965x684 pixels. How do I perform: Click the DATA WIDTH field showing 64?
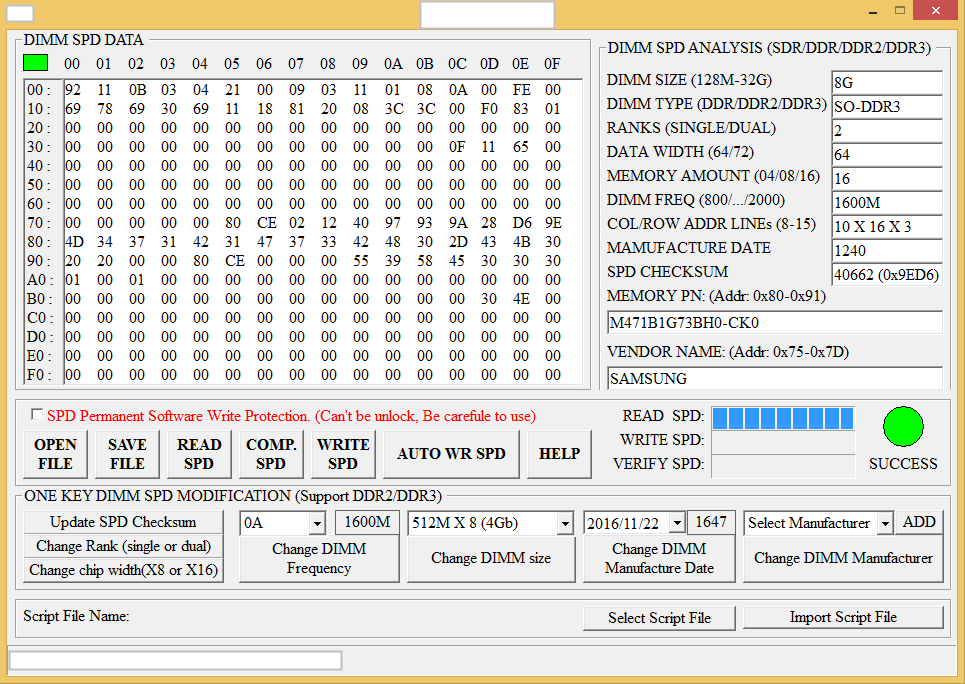coord(887,155)
